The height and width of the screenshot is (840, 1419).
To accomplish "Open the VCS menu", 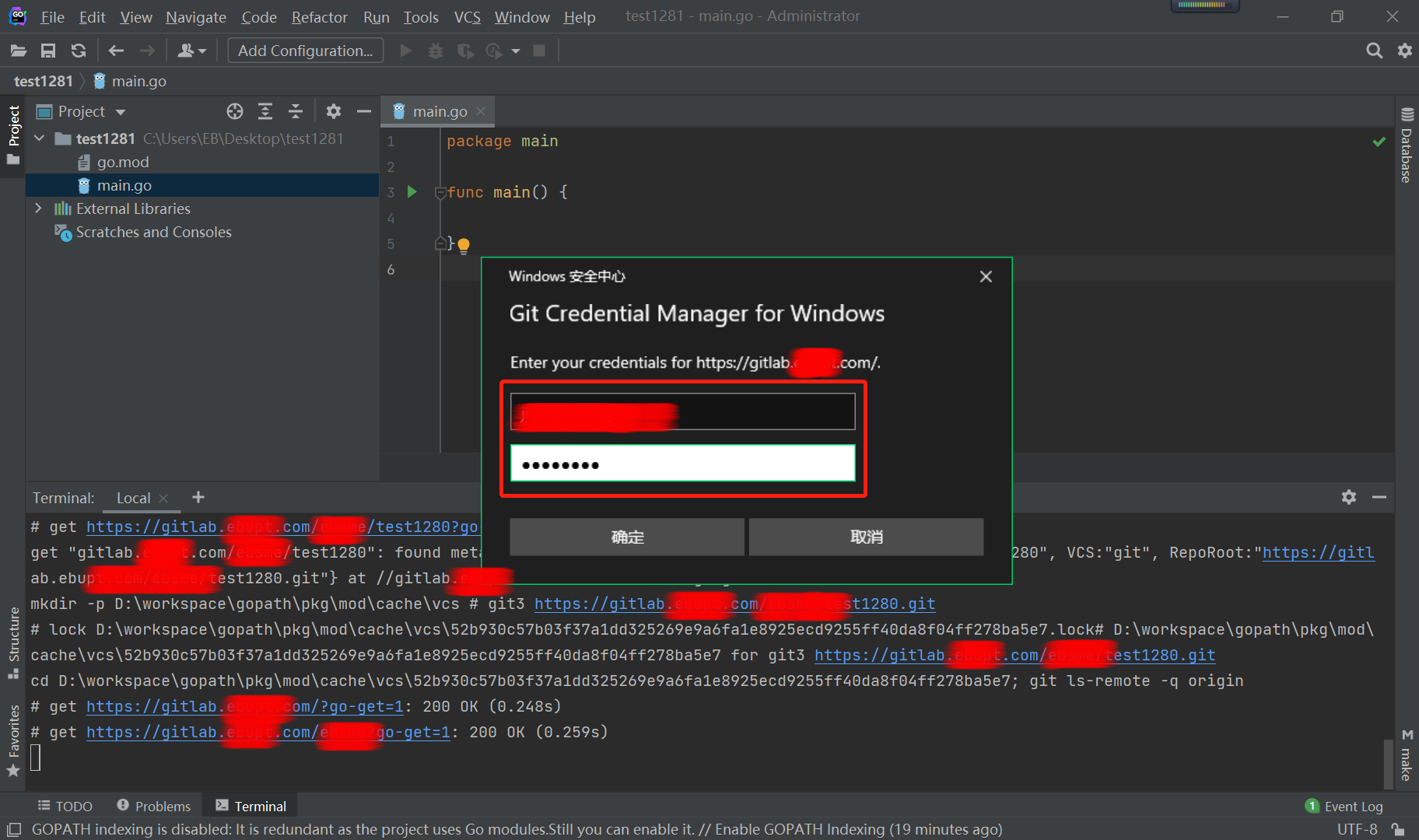I will click(x=467, y=16).
